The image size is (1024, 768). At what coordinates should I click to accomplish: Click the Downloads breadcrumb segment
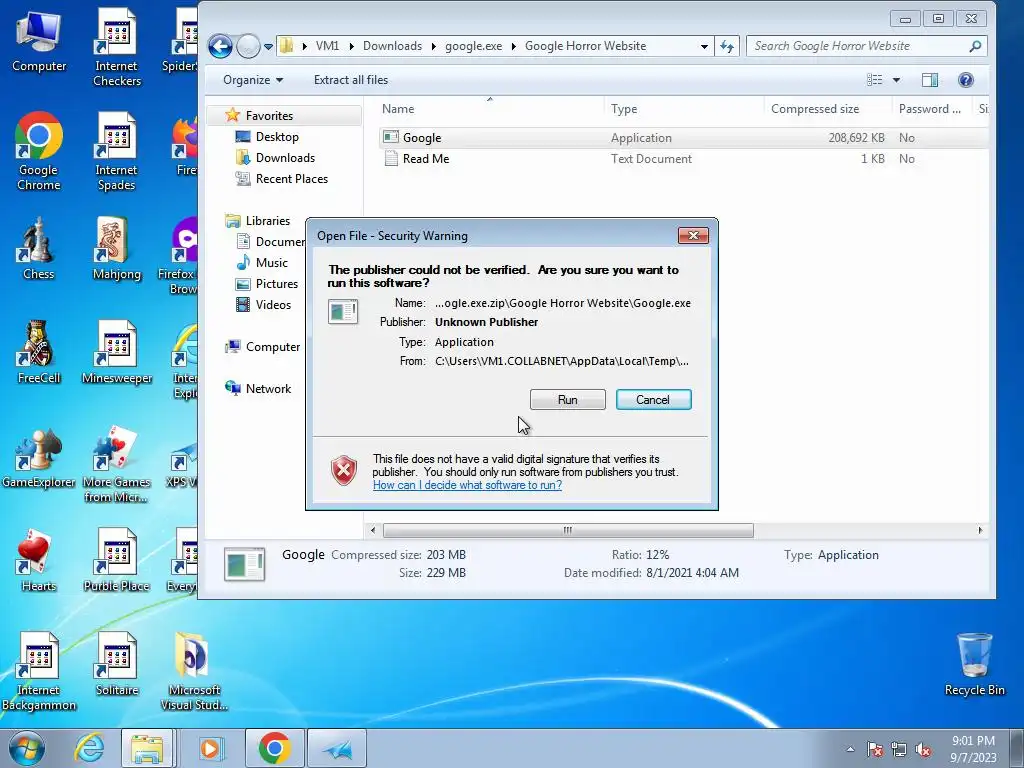coord(392,46)
